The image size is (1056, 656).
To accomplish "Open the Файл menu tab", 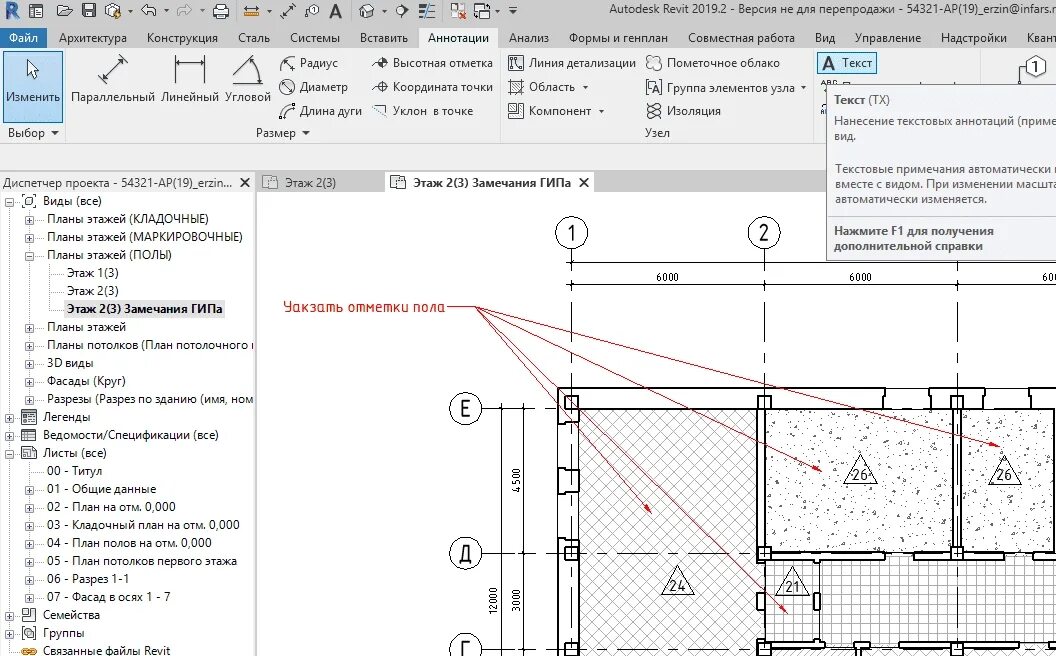I will (23, 38).
